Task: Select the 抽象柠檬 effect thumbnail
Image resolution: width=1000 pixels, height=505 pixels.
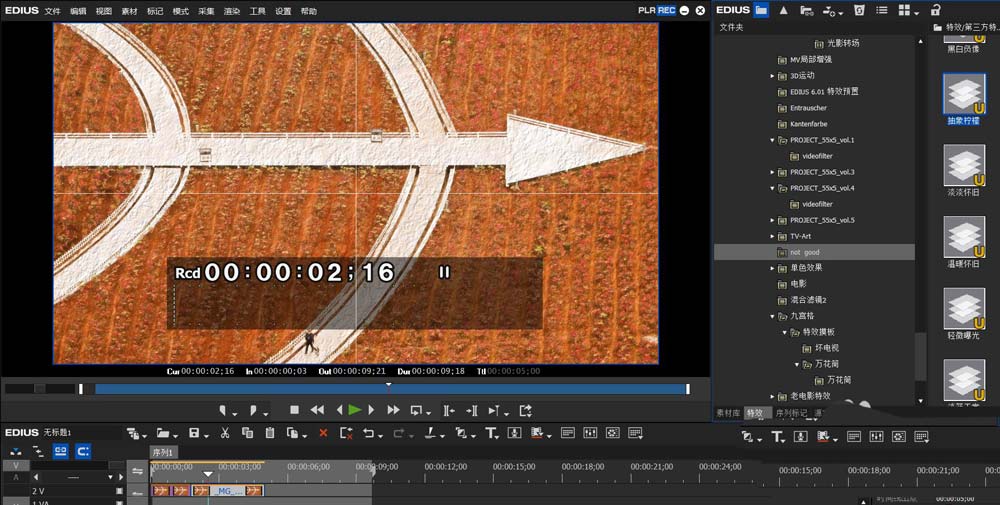Action: pos(964,93)
